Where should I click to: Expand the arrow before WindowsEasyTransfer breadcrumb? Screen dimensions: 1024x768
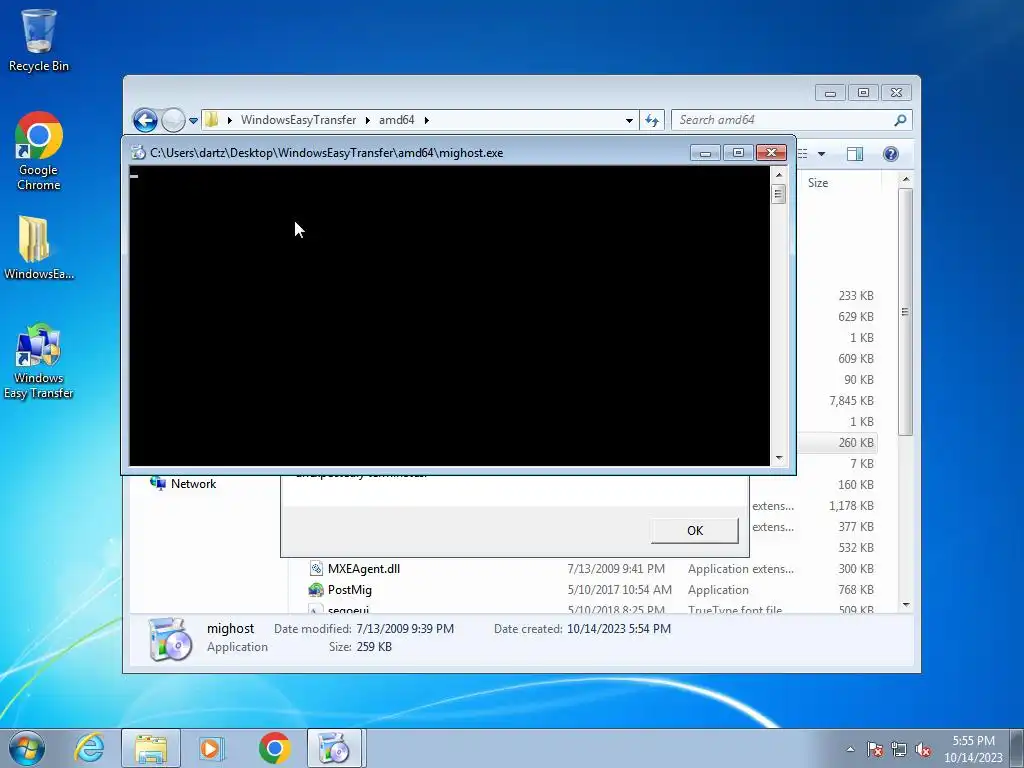pyautogui.click(x=230, y=120)
